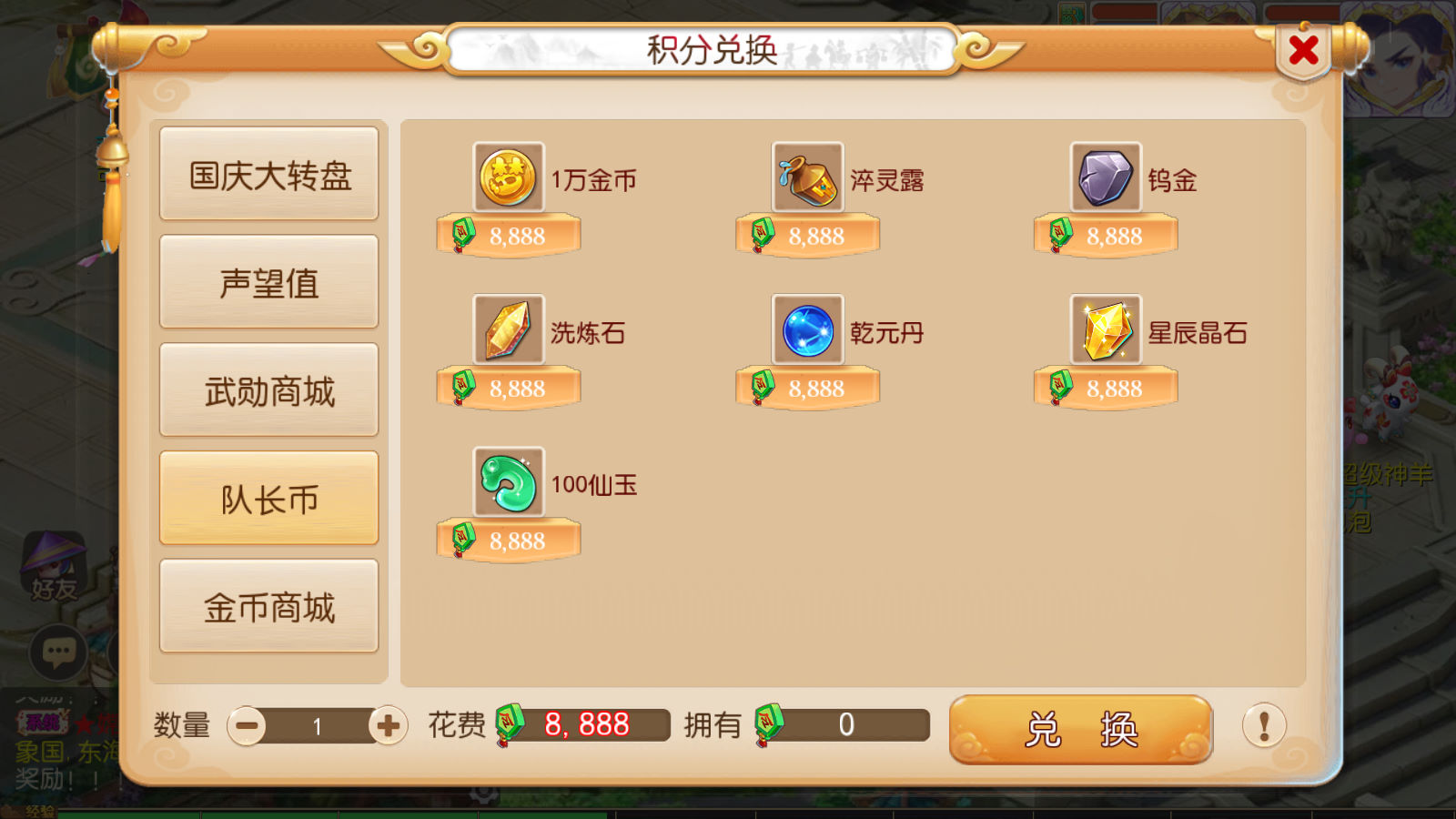Close the 积分兑换 window
Screen dimensions: 1456x819
click(1304, 50)
